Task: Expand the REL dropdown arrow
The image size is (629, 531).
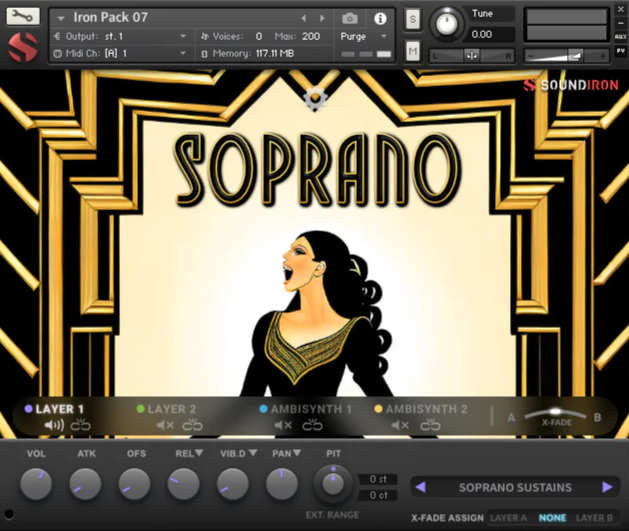Action: (201, 454)
